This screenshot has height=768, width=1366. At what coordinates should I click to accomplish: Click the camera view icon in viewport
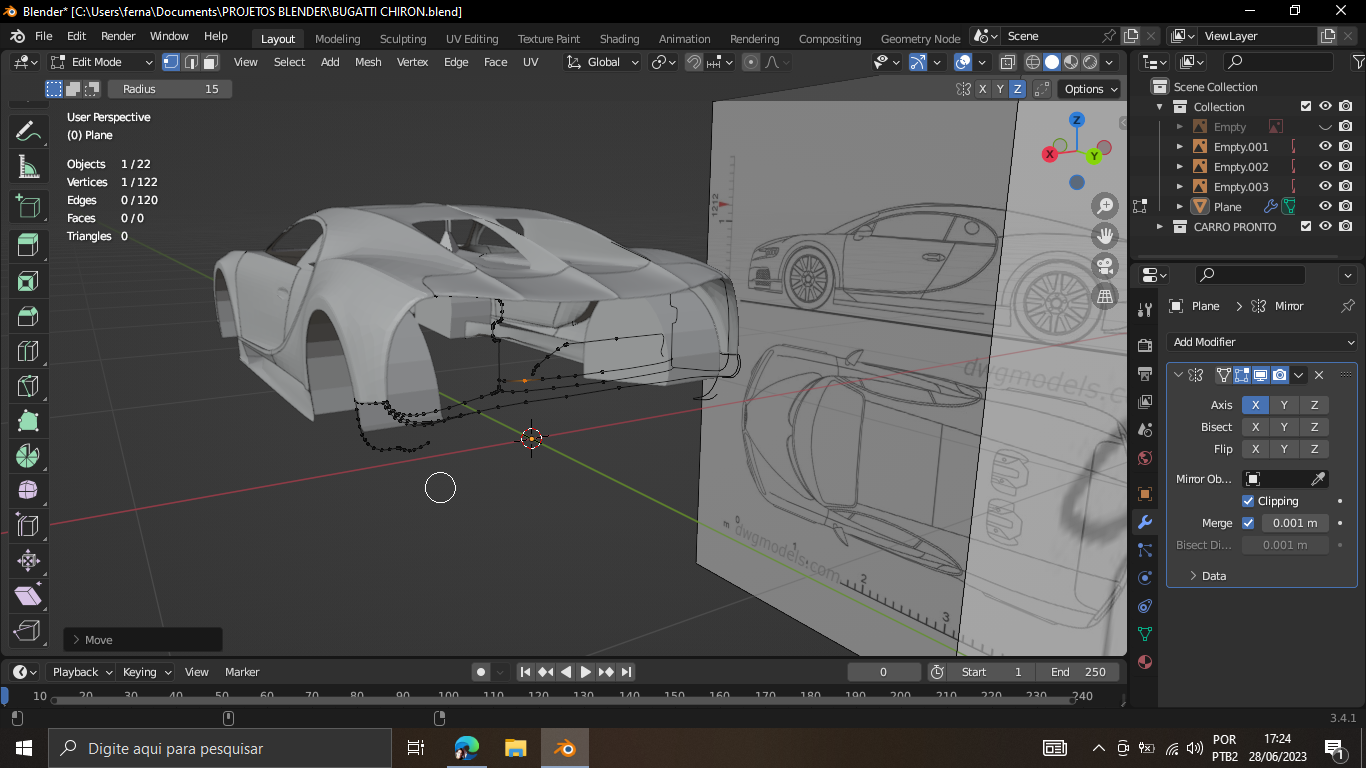(1105, 266)
